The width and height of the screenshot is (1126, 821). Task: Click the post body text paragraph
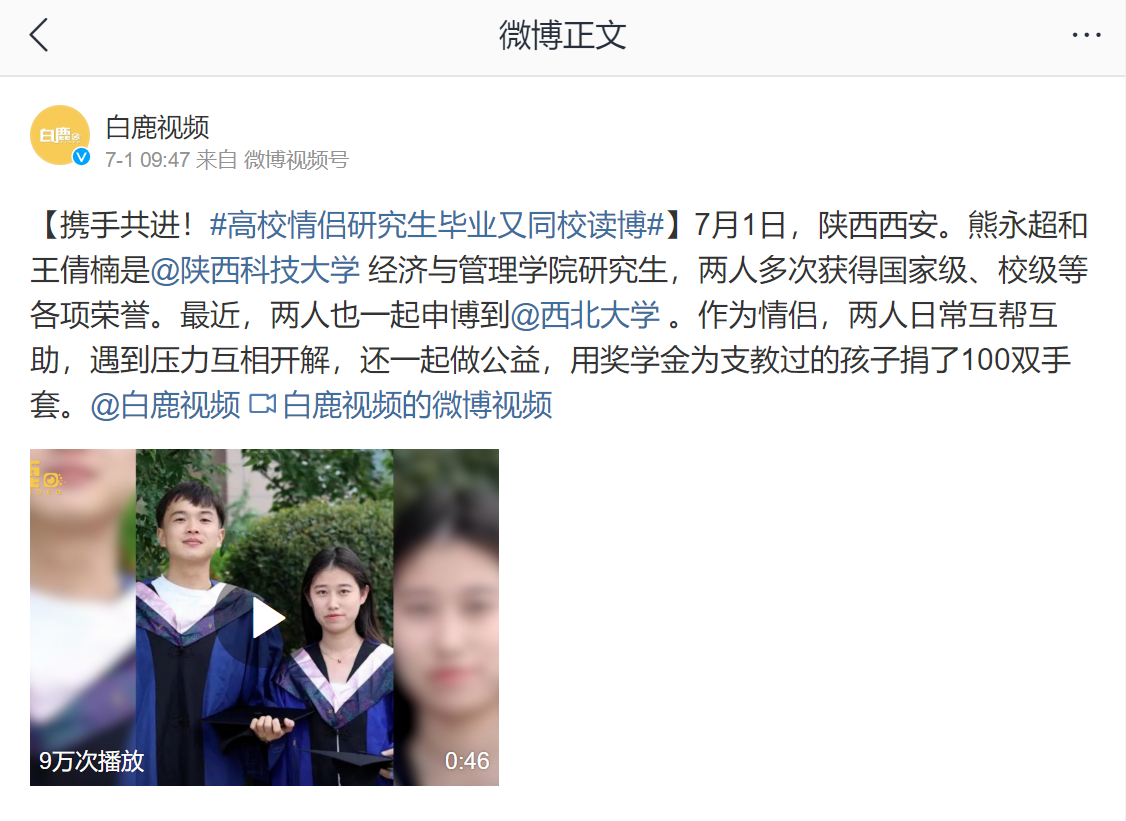(x=559, y=315)
